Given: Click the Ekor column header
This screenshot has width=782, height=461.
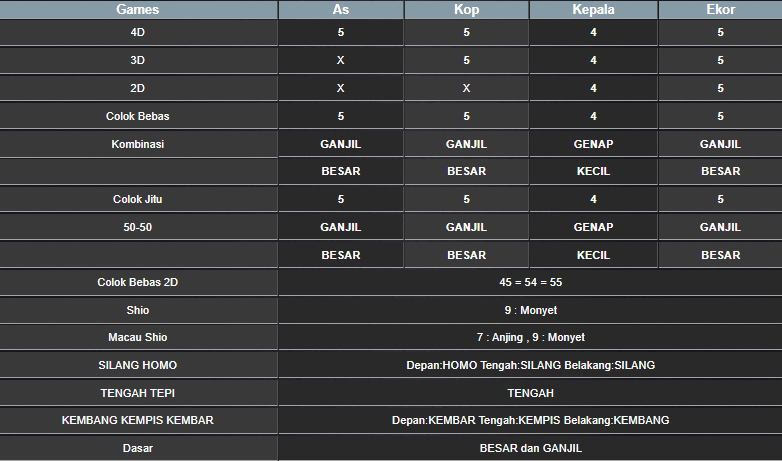Looking at the screenshot, I should [x=721, y=9].
